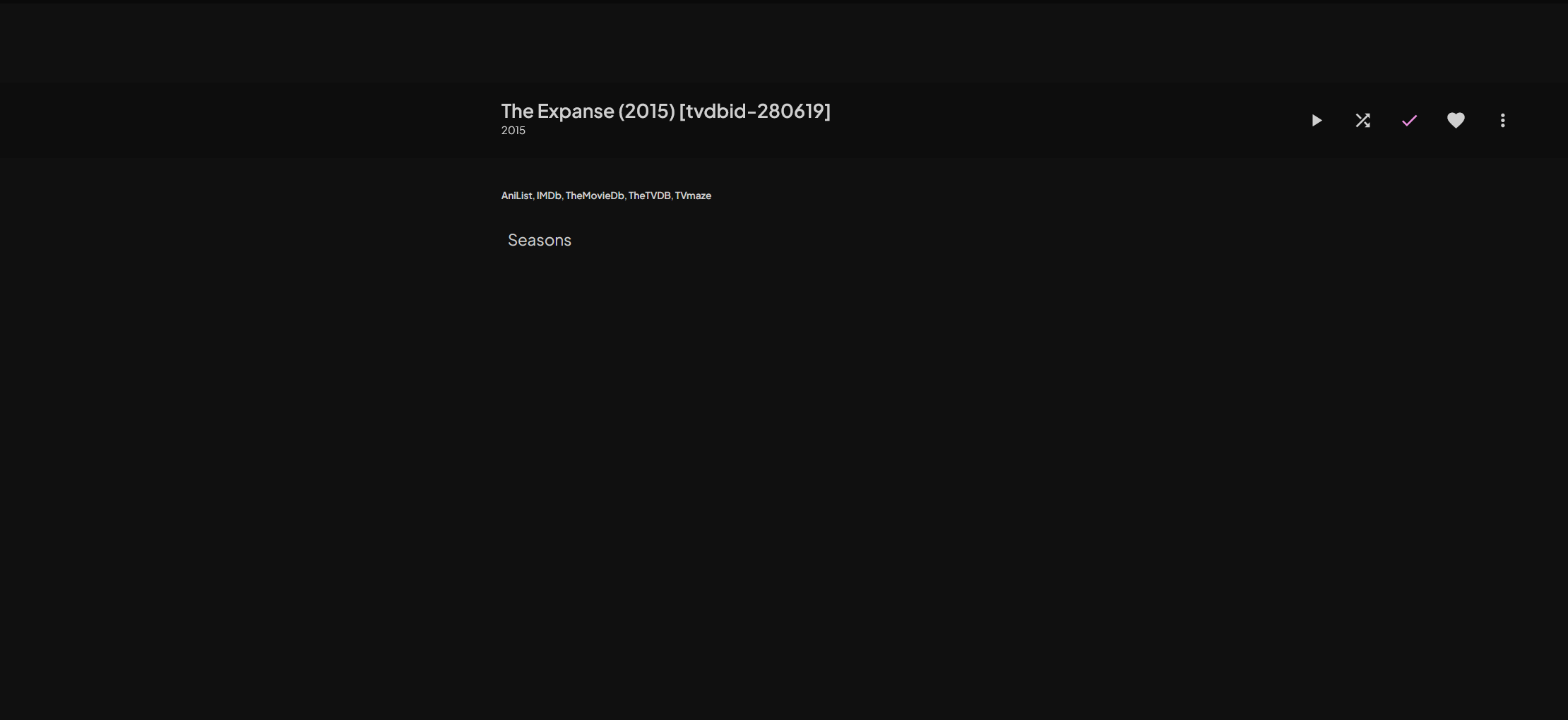Play The Expanse series
The image size is (1568, 720).
tap(1317, 121)
